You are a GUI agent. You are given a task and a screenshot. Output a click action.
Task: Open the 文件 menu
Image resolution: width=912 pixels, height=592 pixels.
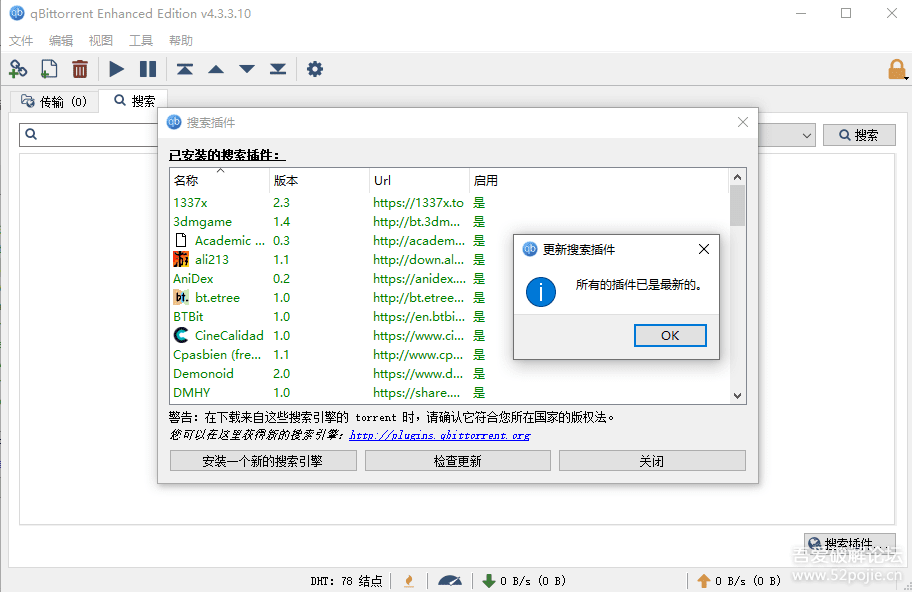tap(21, 41)
